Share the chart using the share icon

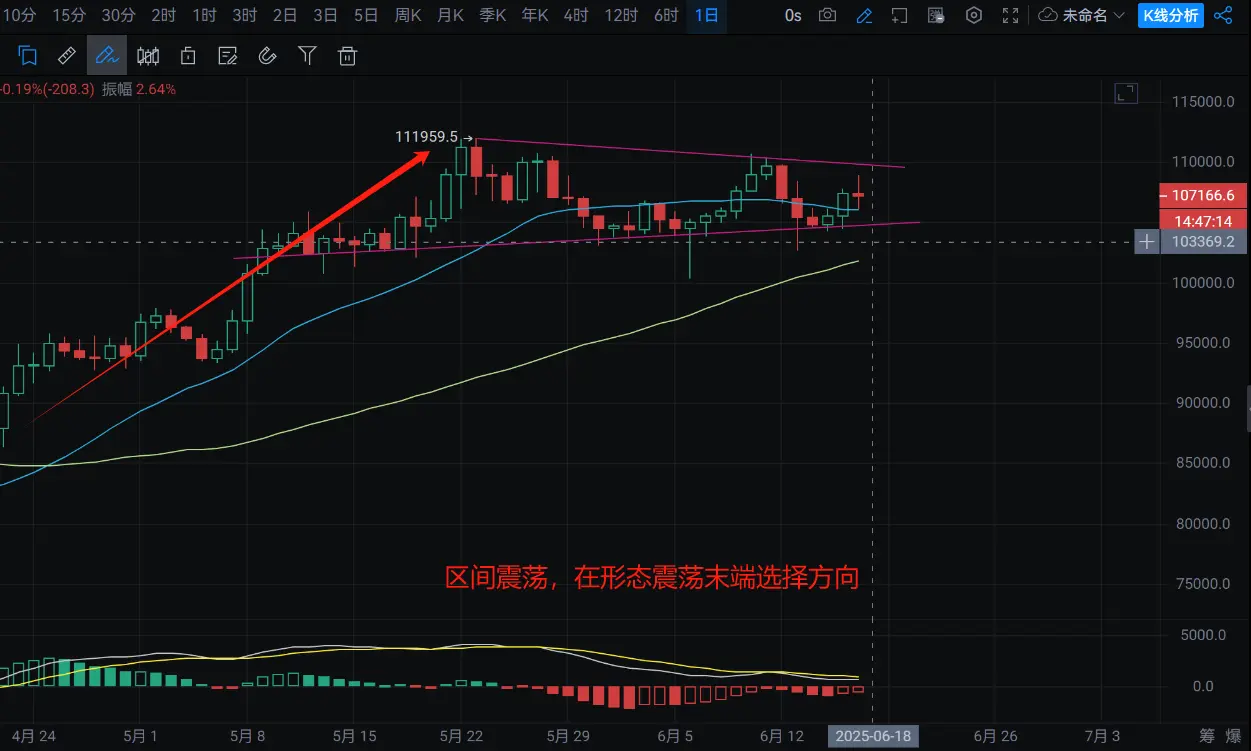click(x=1222, y=15)
